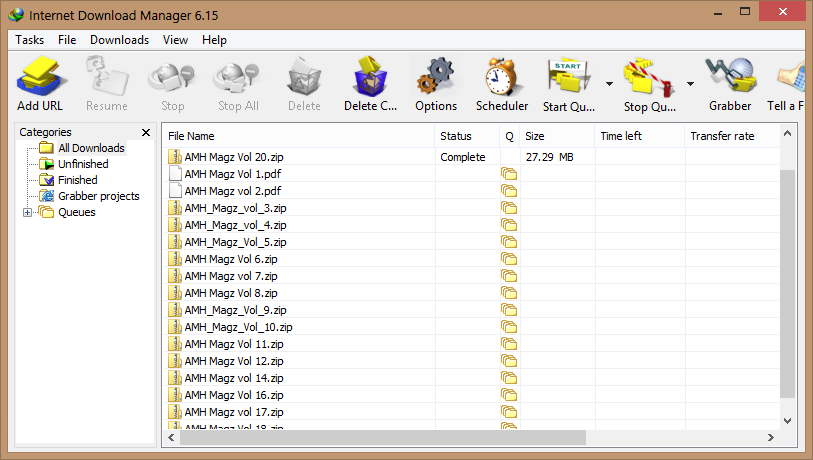Select AMH_Magz_vol_4.zip row
Screen dimensions: 813x460
pos(472,225)
